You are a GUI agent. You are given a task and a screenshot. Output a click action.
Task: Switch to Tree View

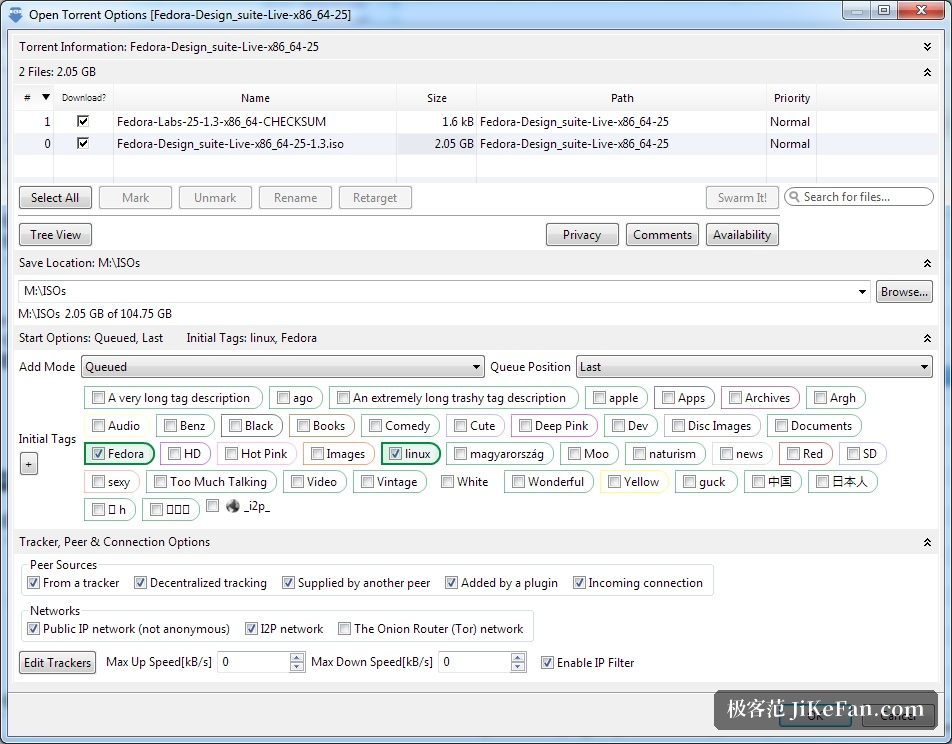click(x=55, y=235)
